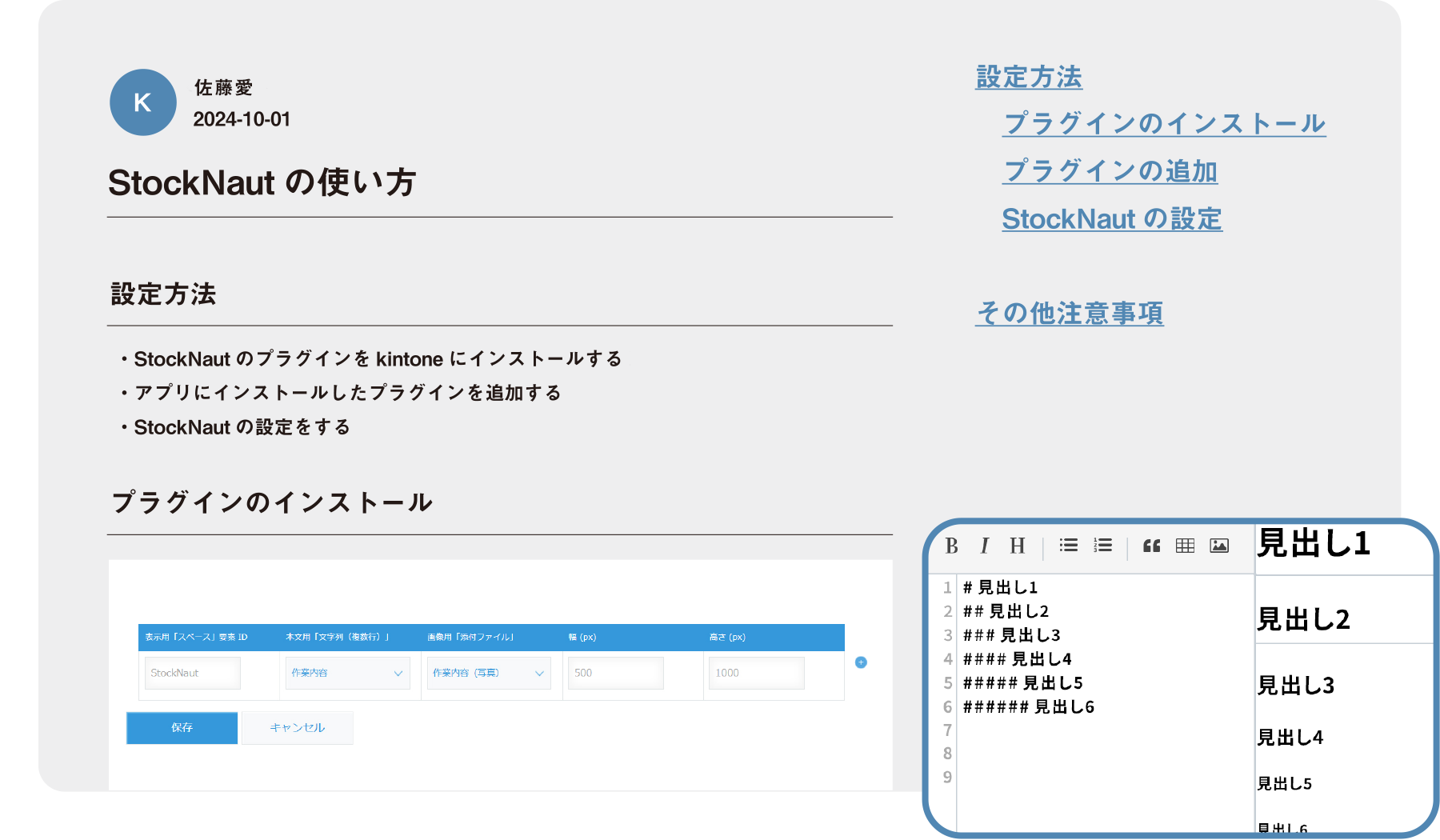Click the キャンセル cancel button
1440x840 pixels.
click(298, 727)
